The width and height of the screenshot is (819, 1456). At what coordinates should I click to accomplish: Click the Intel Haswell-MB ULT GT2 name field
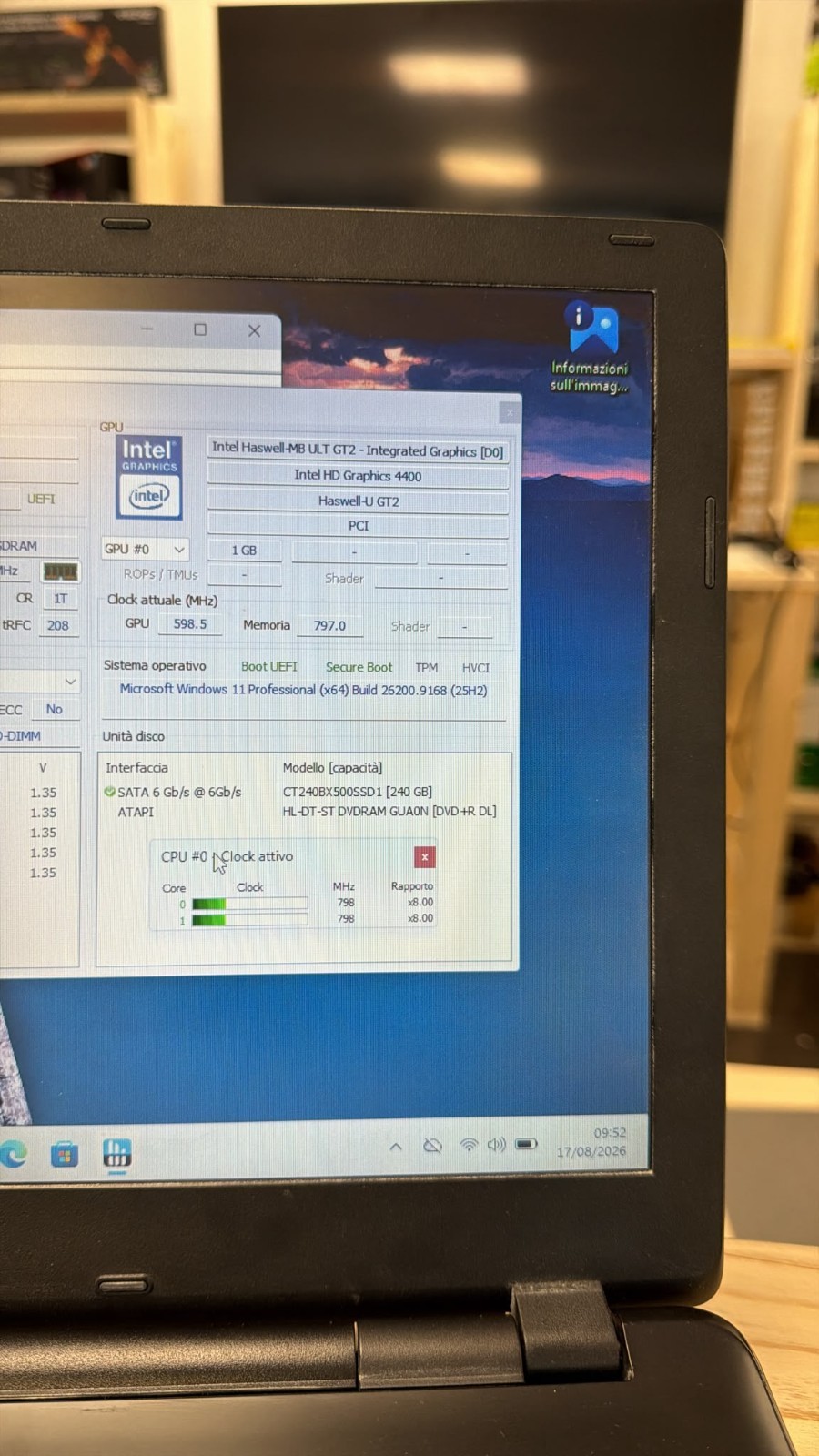(358, 450)
